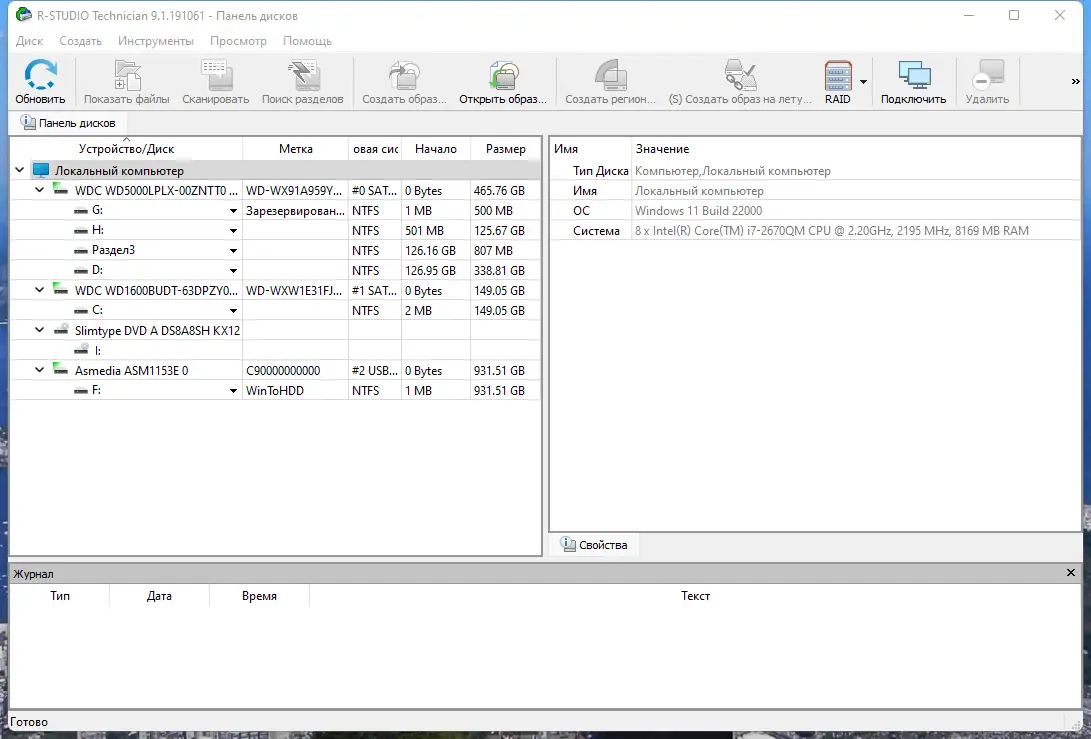
Task: Open the Инструменты menu
Action: click(x=156, y=41)
